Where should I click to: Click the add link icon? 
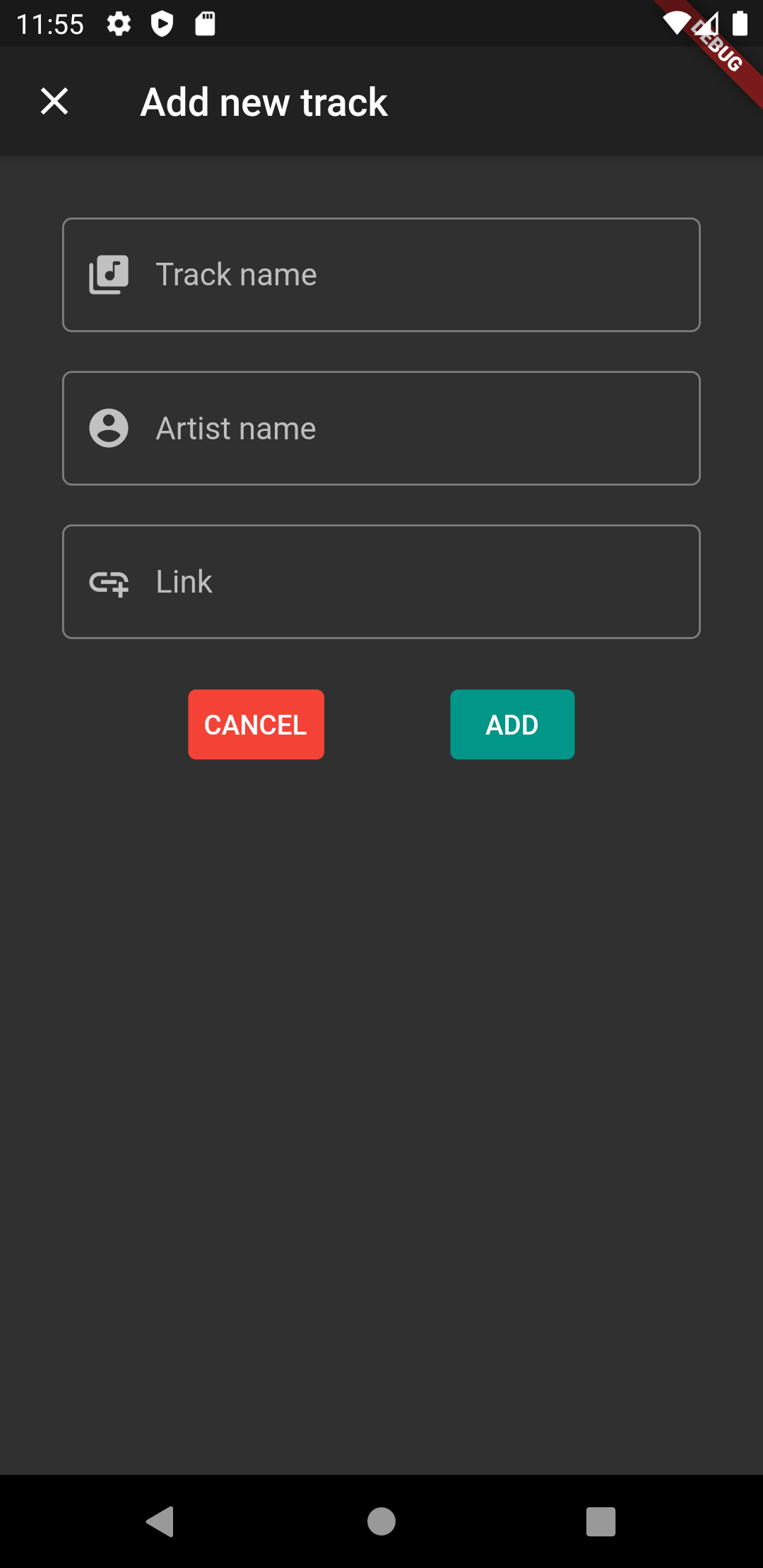(x=108, y=581)
